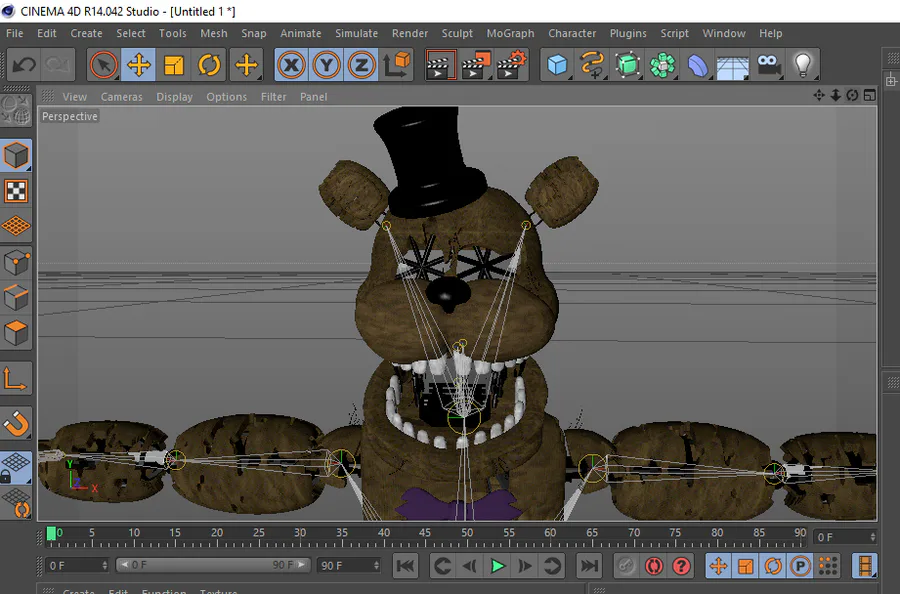Image resolution: width=900 pixels, height=594 pixels.
Task: Toggle X axis lock
Action: [x=292, y=64]
